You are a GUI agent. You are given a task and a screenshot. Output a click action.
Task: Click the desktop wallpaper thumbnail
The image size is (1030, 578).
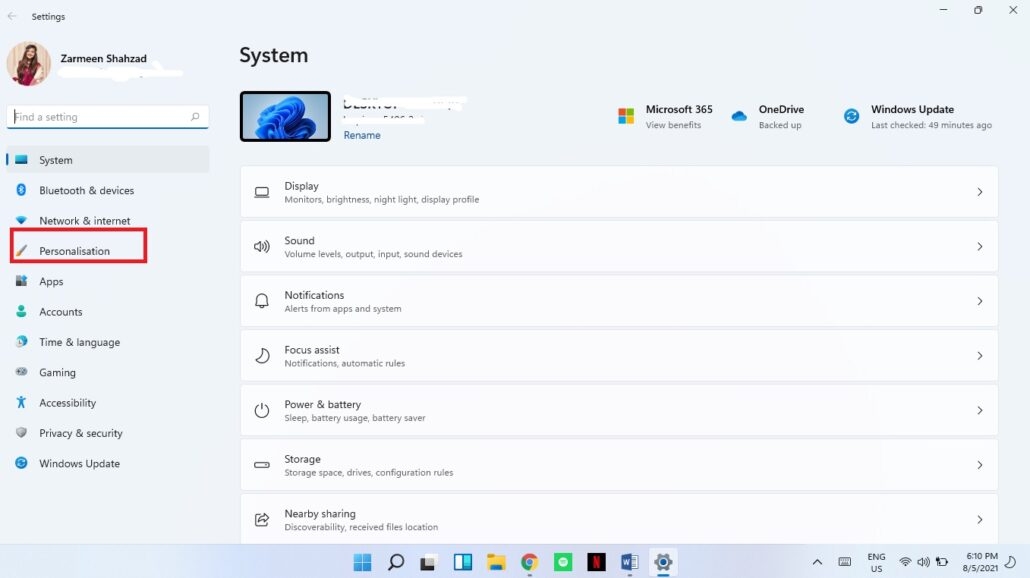(285, 117)
